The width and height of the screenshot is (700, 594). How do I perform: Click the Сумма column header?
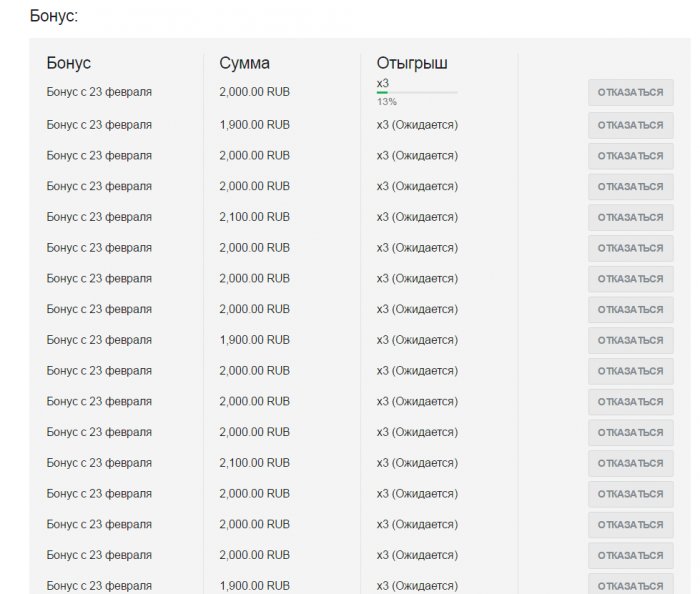tap(244, 63)
